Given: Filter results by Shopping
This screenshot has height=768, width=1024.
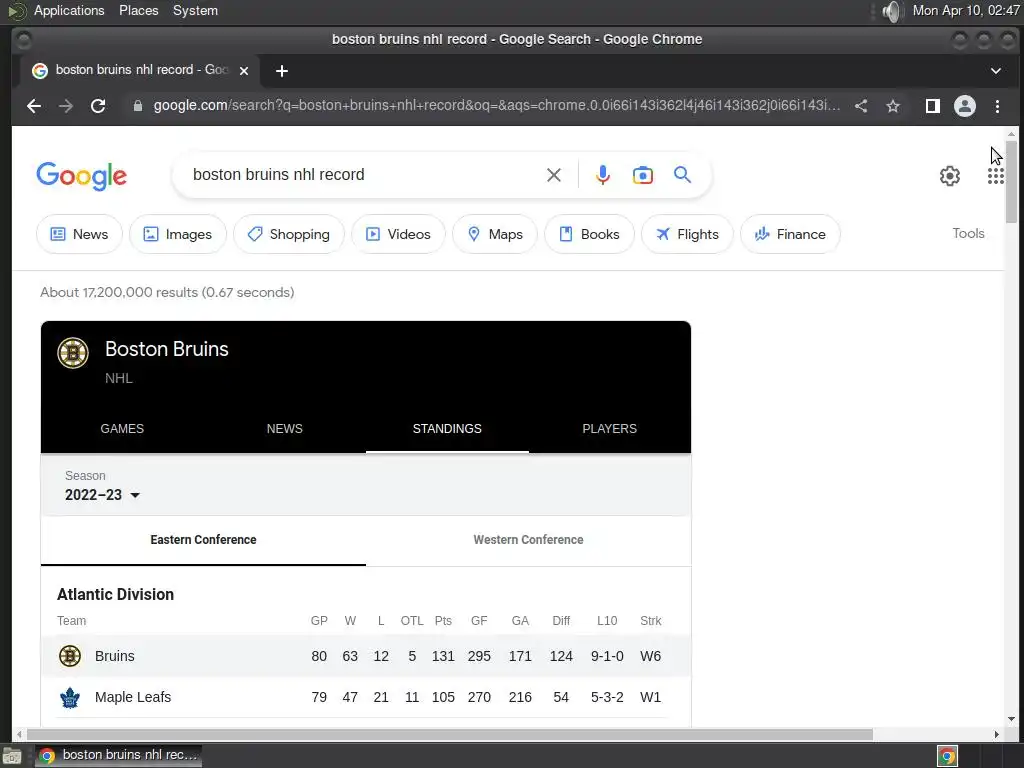Looking at the screenshot, I should [289, 234].
